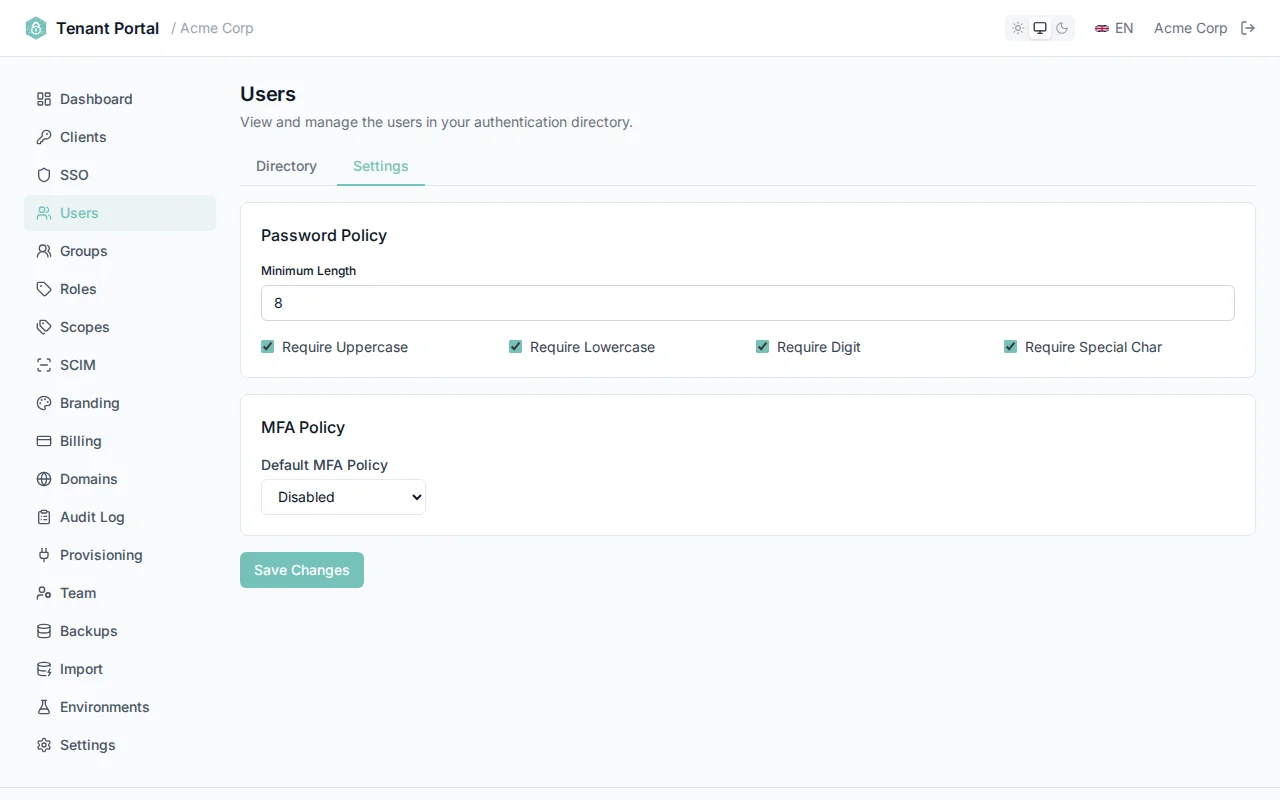Viewport: 1280px width, 800px height.
Task: Click the logout arrow icon
Action: (1248, 28)
